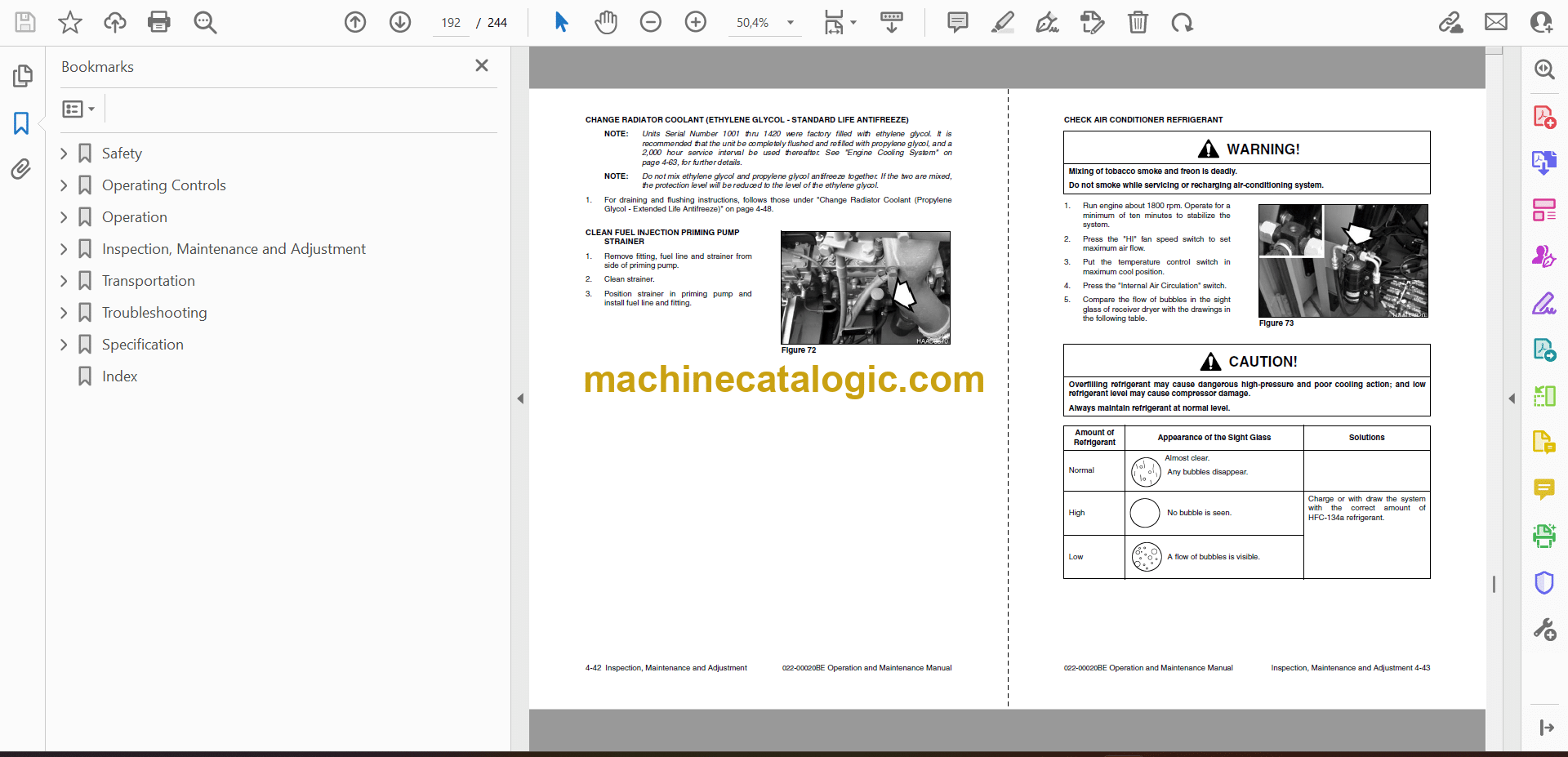1568x757 pixels.
Task: Jump to the Operating Controls section
Action: [164, 185]
